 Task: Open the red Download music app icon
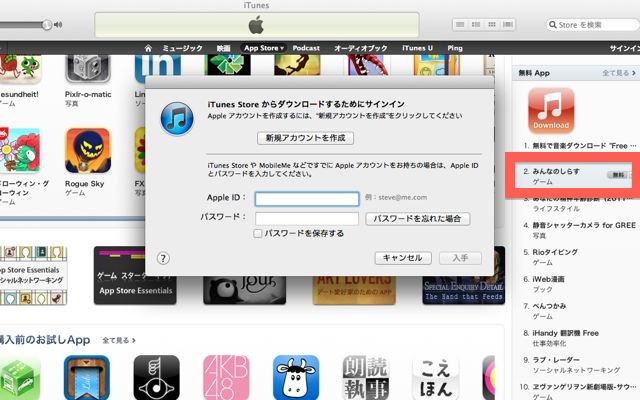[551, 111]
